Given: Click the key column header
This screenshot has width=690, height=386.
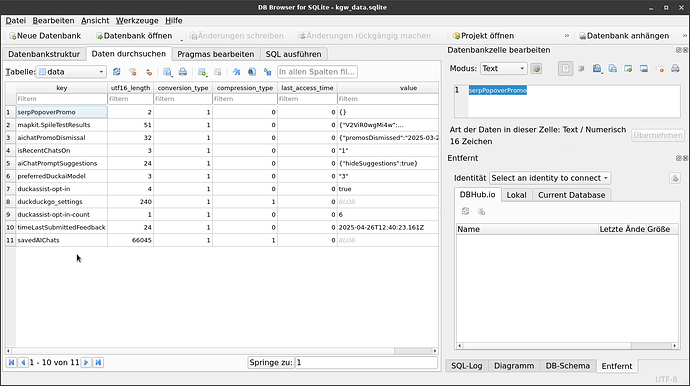Looking at the screenshot, I should click(x=62, y=88).
